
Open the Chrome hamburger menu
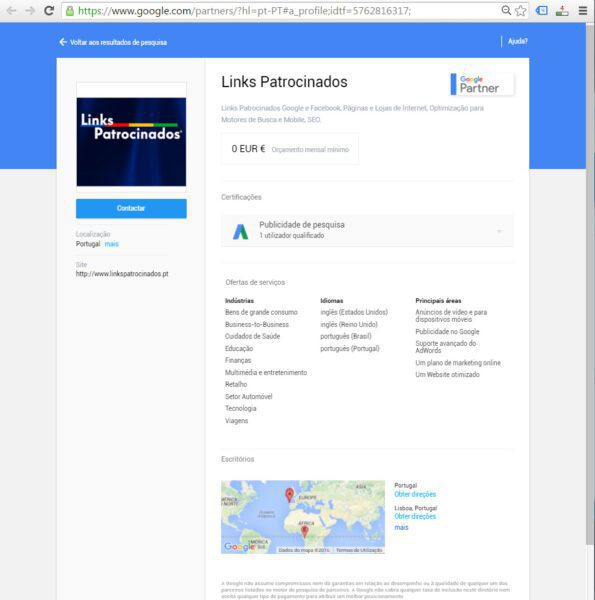click(x=582, y=11)
